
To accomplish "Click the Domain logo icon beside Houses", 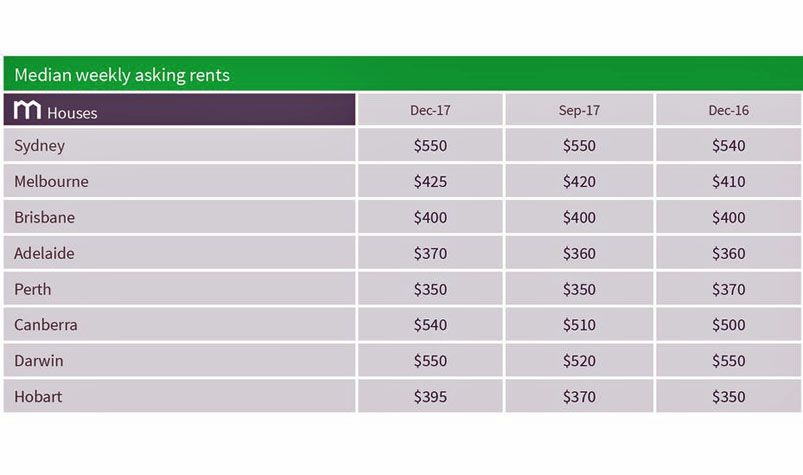I will 27,110.
